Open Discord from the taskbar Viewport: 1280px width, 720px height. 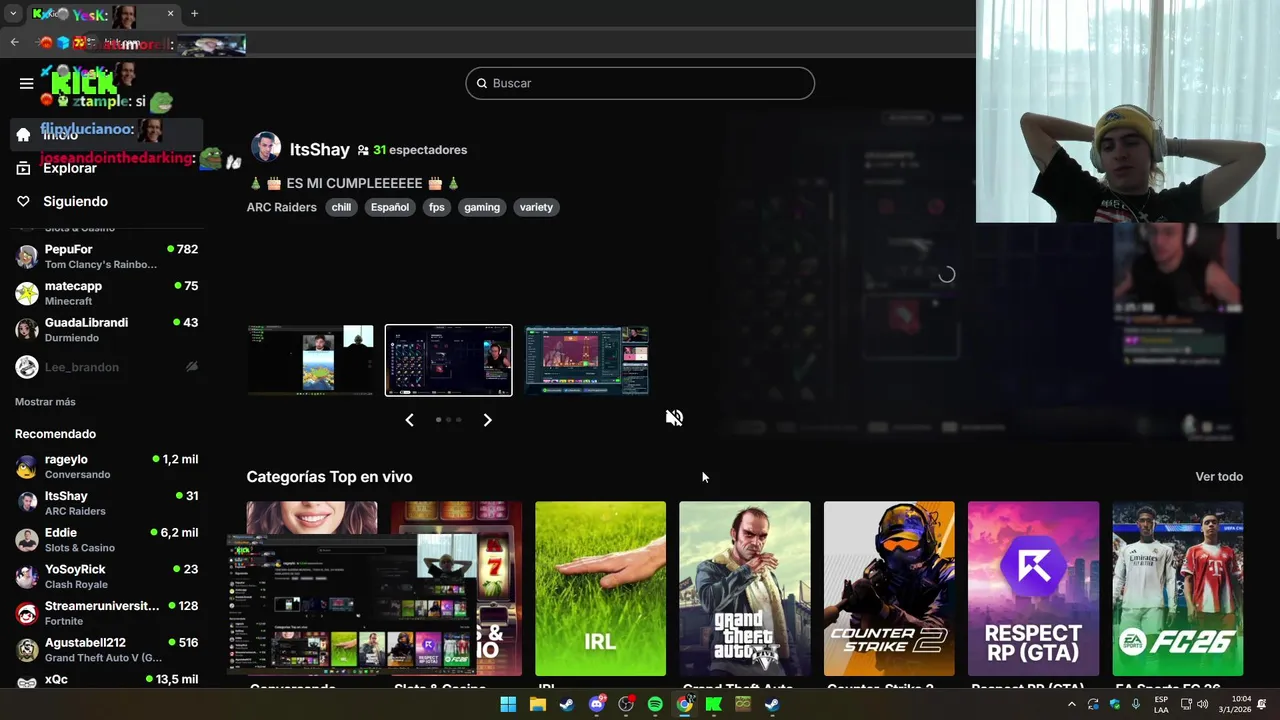click(597, 704)
